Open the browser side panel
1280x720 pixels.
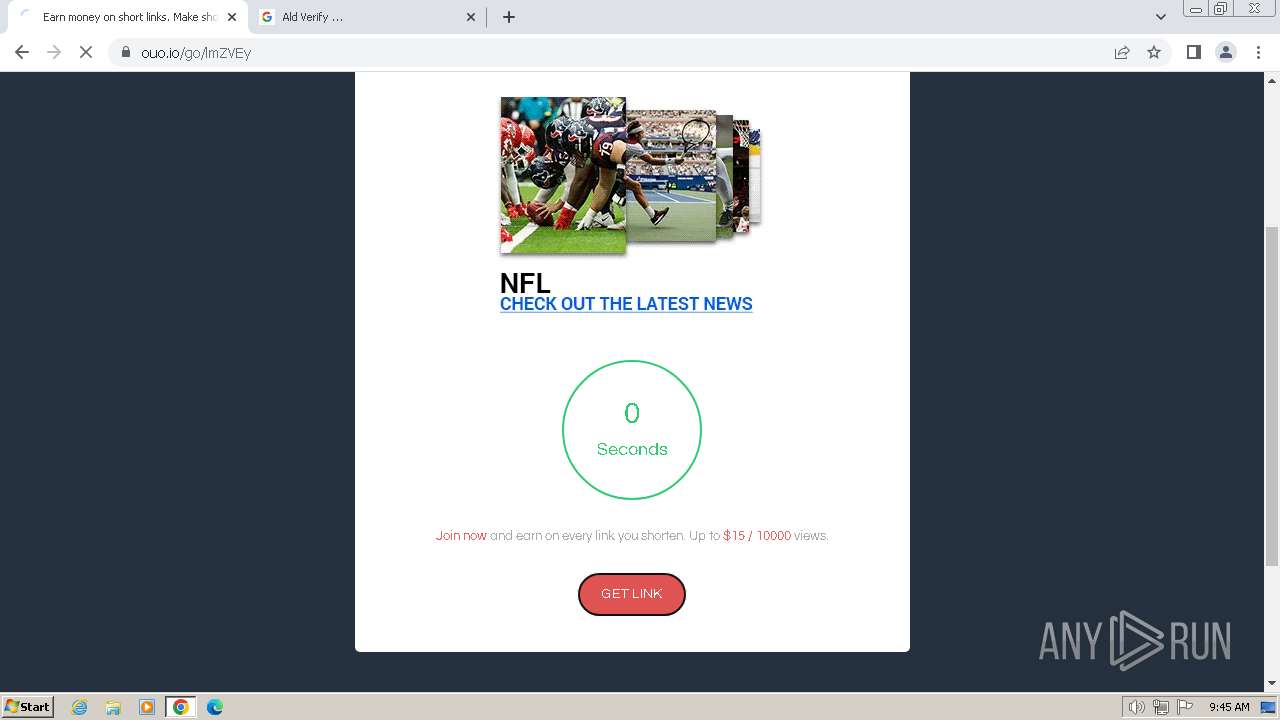pos(1193,52)
